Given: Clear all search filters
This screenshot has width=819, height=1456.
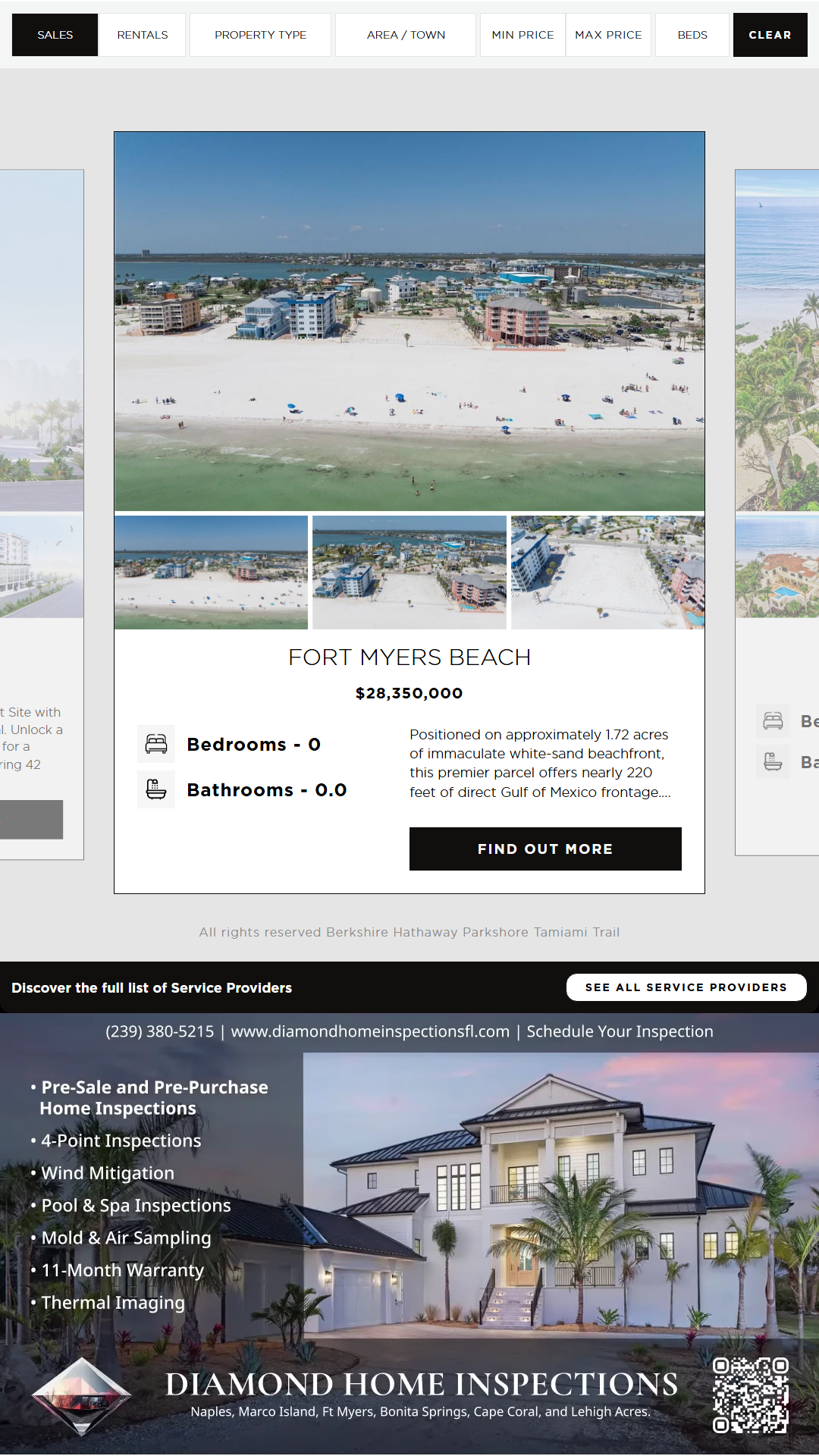Looking at the screenshot, I should click(770, 35).
